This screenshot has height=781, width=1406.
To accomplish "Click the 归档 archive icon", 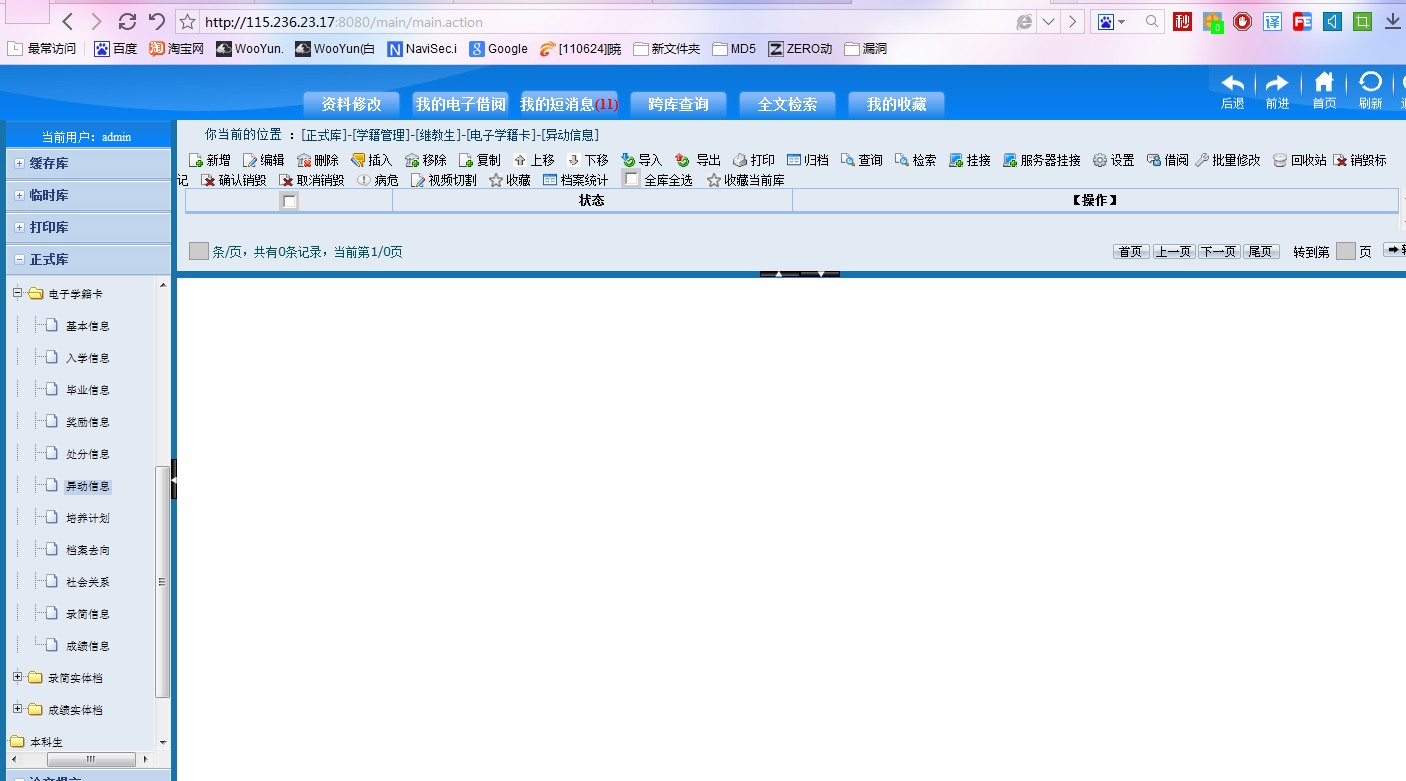I will [x=794, y=160].
